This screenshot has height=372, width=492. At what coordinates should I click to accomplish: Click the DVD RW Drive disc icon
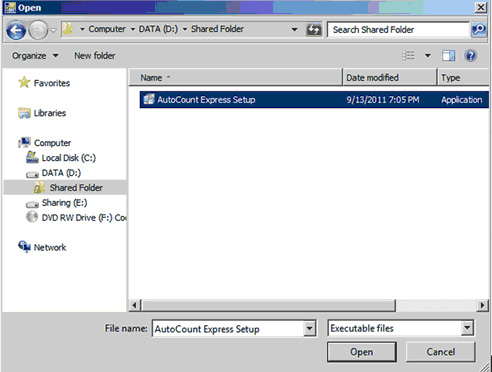click(x=32, y=217)
